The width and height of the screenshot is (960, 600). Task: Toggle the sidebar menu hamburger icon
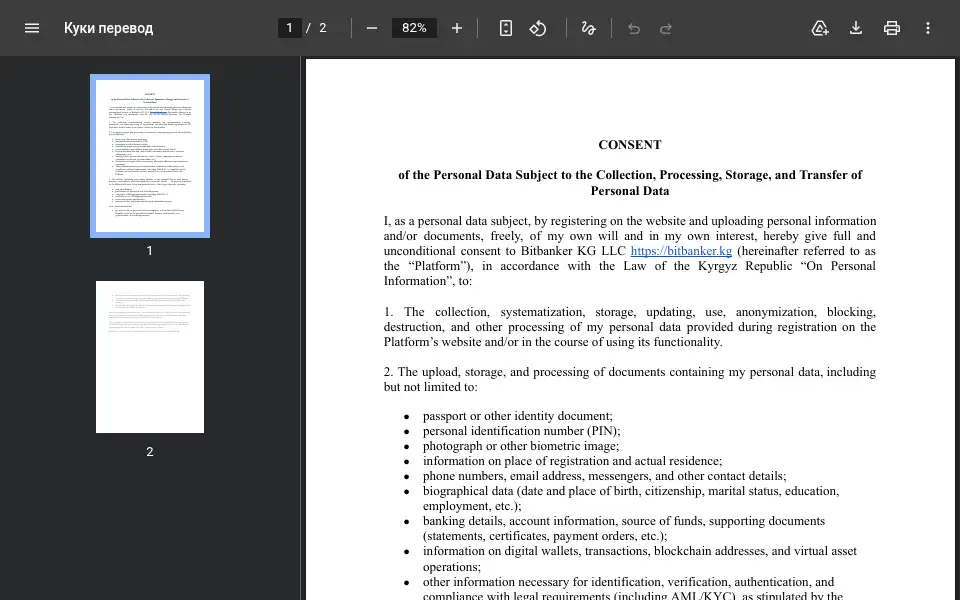click(32, 28)
